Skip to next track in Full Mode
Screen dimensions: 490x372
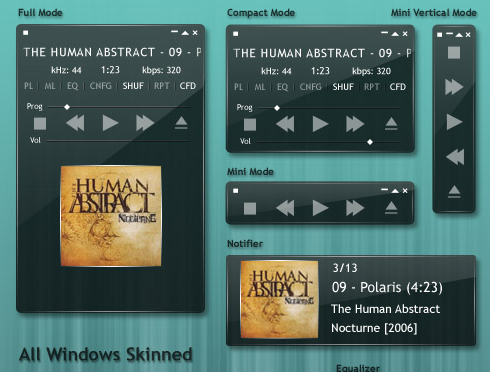coord(145,123)
